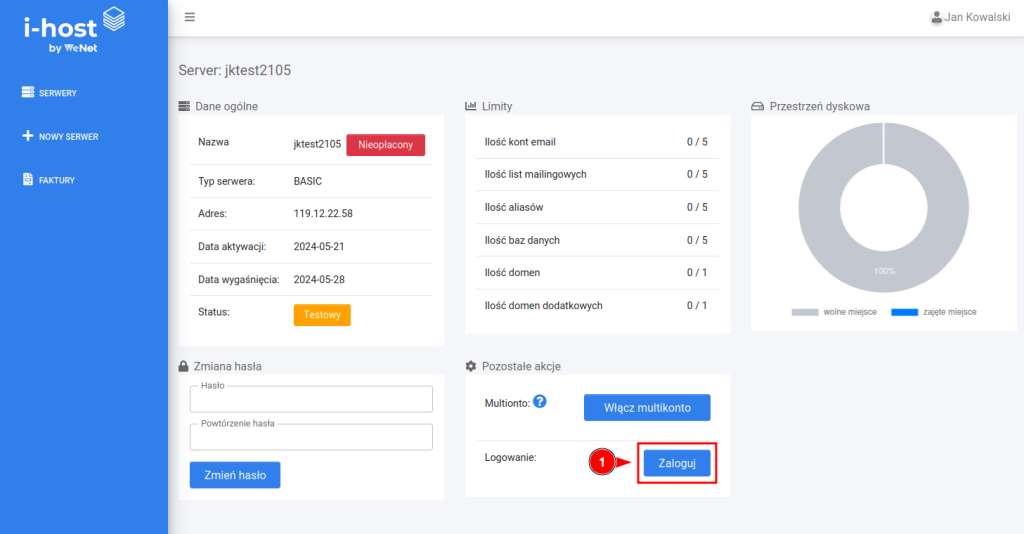The height and width of the screenshot is (534, 1024).
Task: Click the Faktury document icon
Action: tap(28, 180)
